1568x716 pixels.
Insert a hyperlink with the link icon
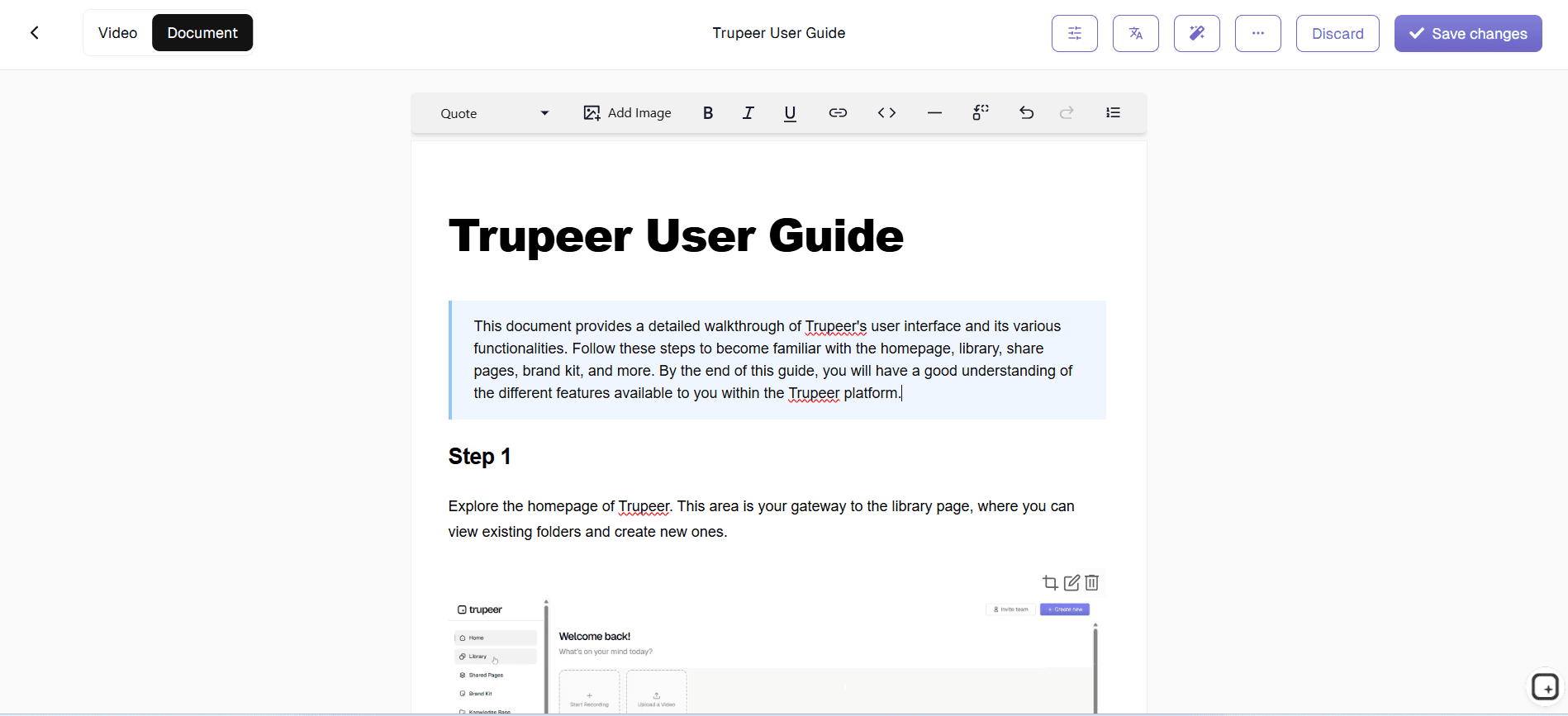[x=838, y=113]
